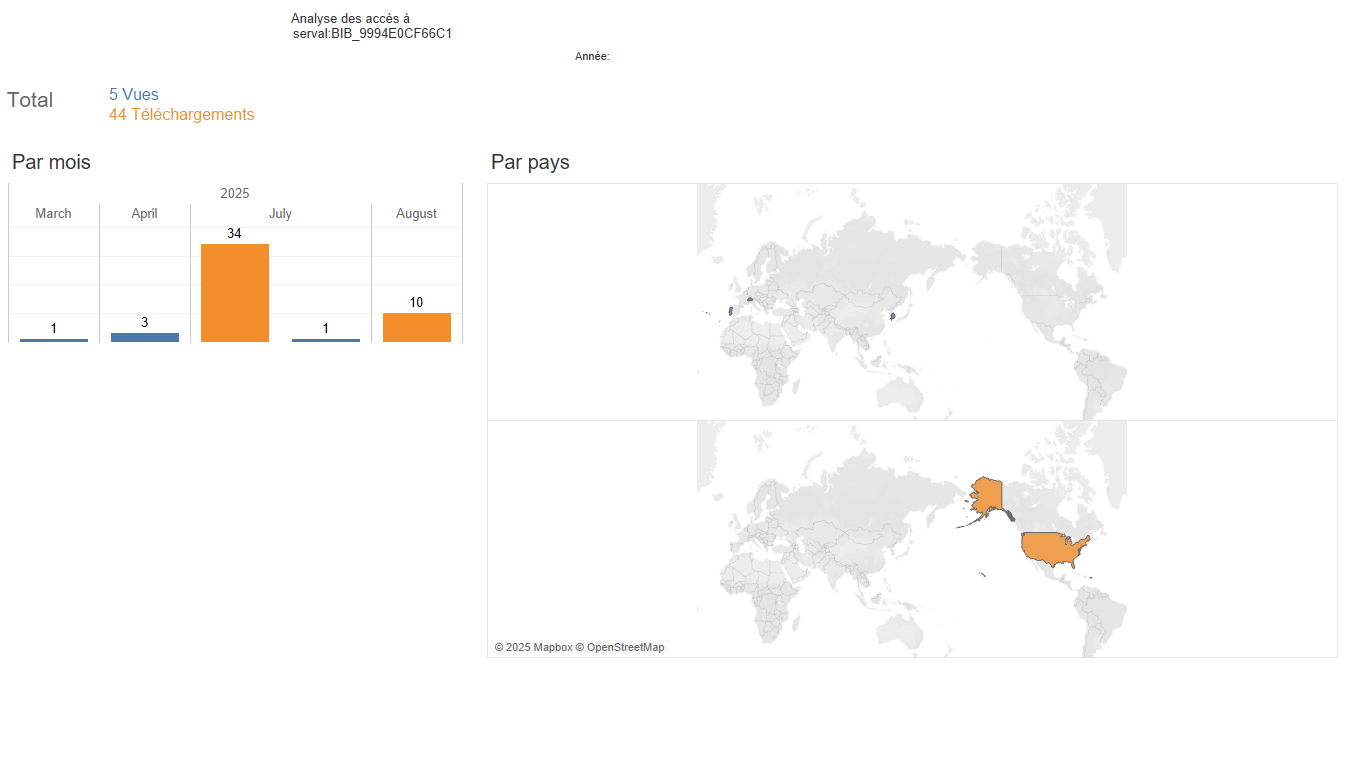Select the orange August bar showing 10 downloads
This screenshot has height=768, width=1366.
(417, 328)
